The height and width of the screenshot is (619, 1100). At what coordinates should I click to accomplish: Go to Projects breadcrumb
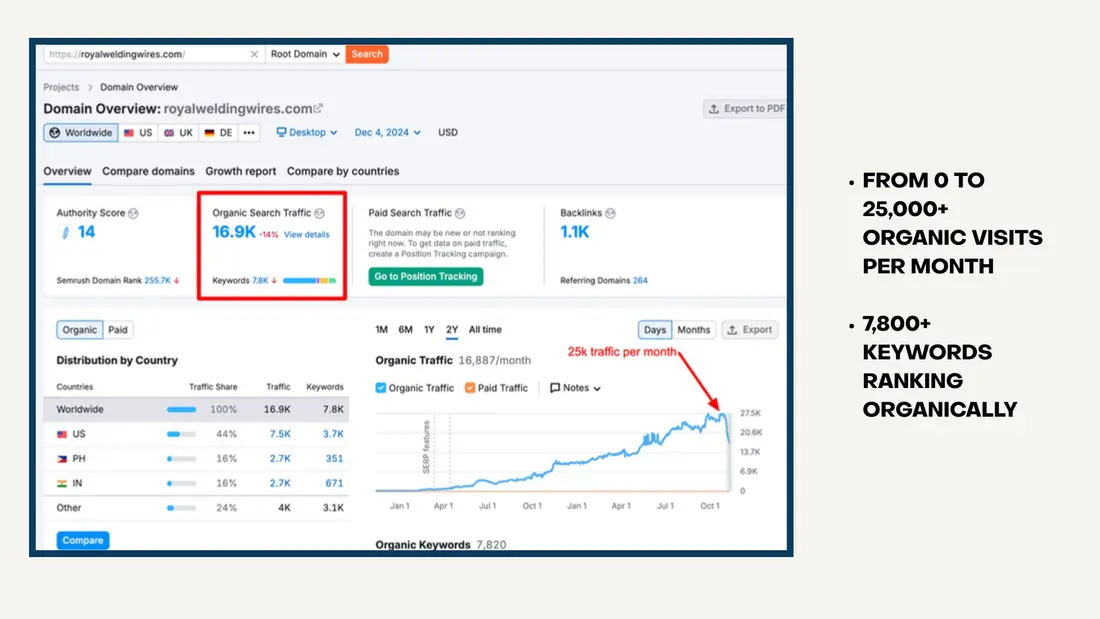tap(61, 87)
